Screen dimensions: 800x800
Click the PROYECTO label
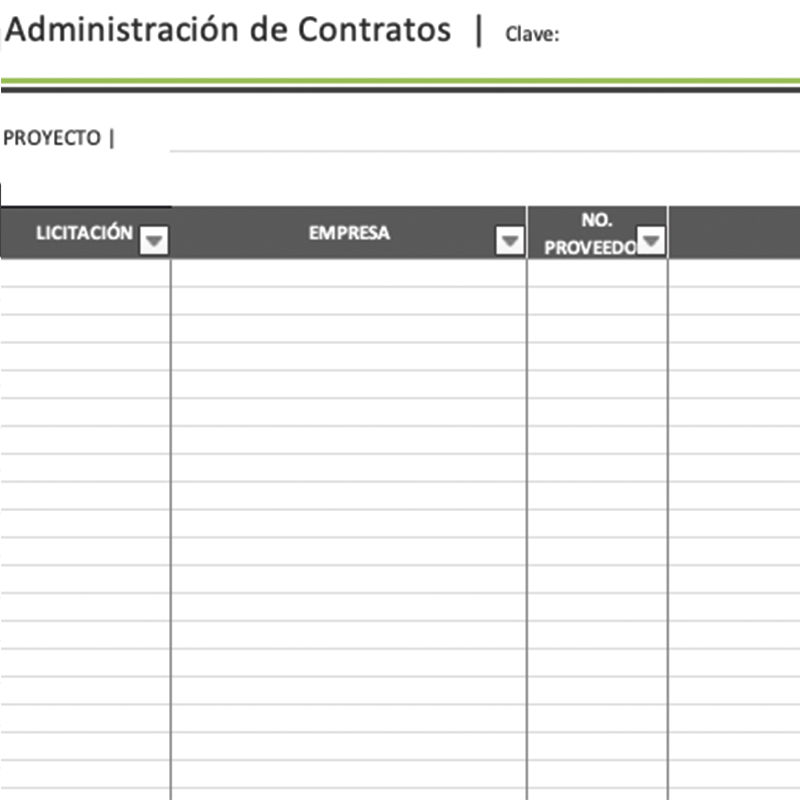(52, 138)
